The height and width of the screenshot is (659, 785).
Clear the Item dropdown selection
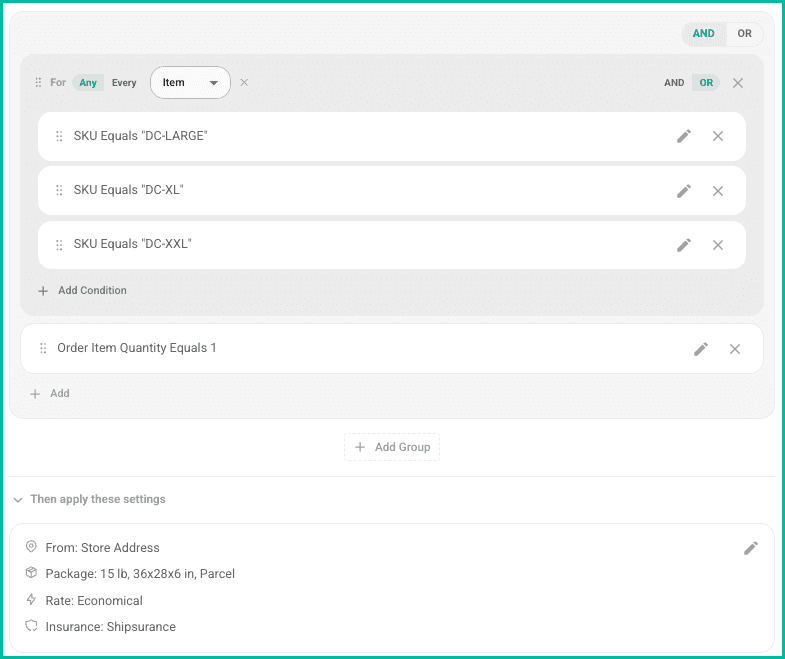(x=244, y=83)
